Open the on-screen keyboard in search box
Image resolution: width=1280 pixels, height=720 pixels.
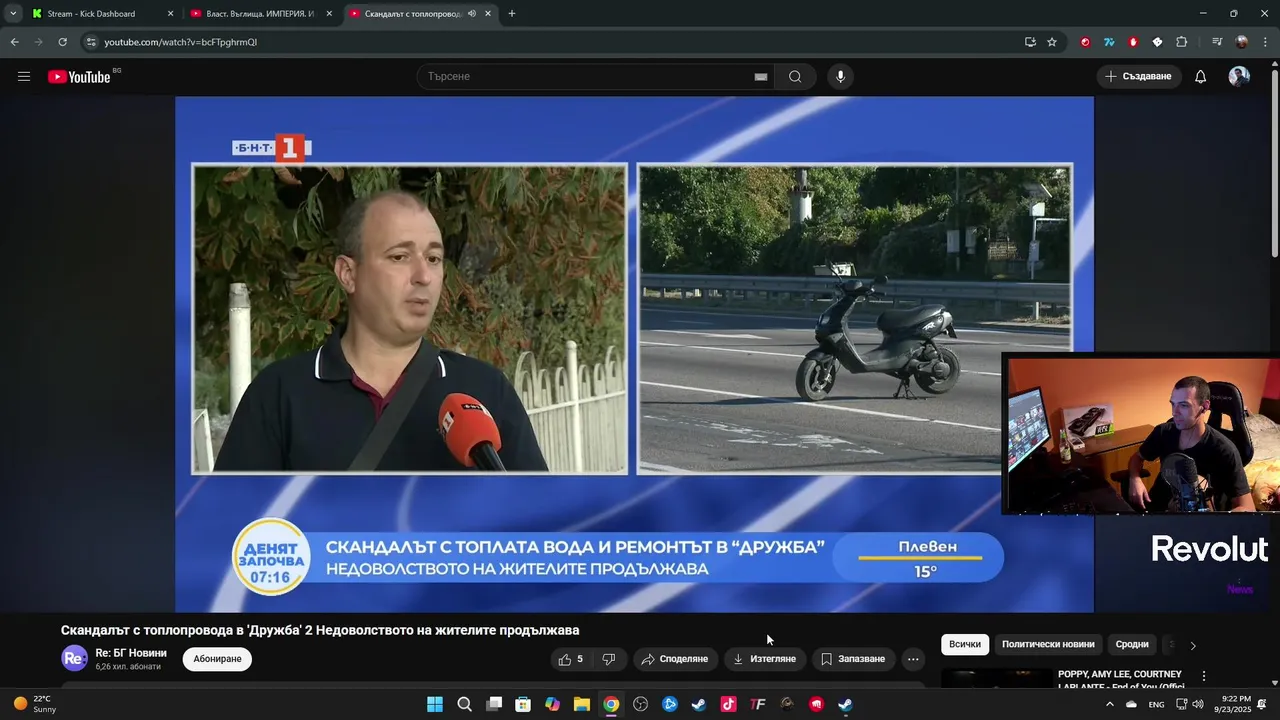[760, 77]
